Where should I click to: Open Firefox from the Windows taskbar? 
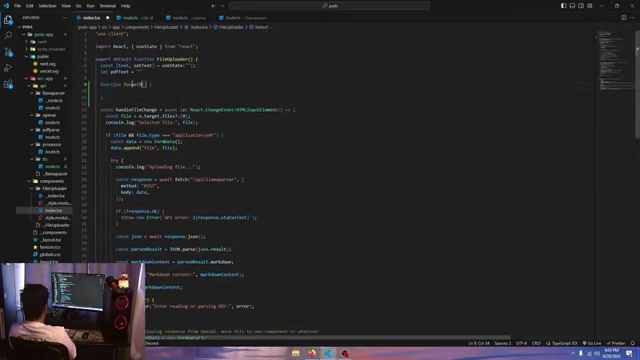coord(312,353)
